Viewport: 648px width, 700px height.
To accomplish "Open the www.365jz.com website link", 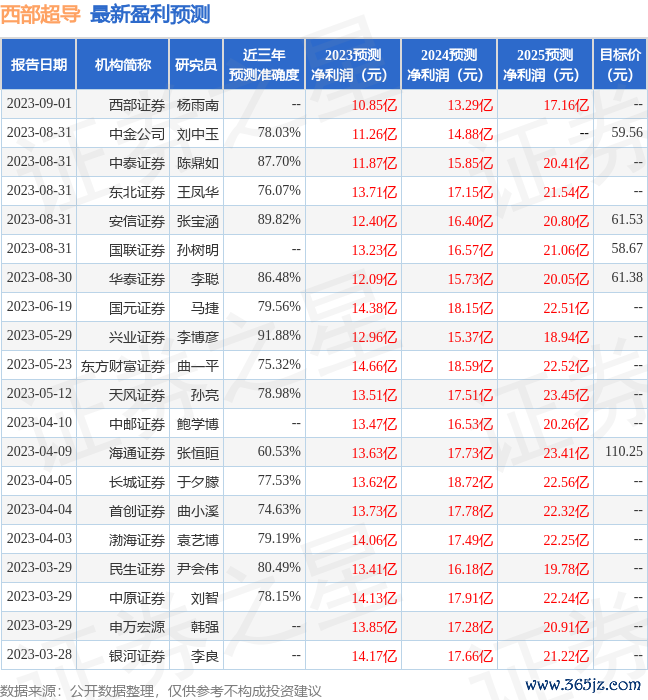I will tap(583, 685).
